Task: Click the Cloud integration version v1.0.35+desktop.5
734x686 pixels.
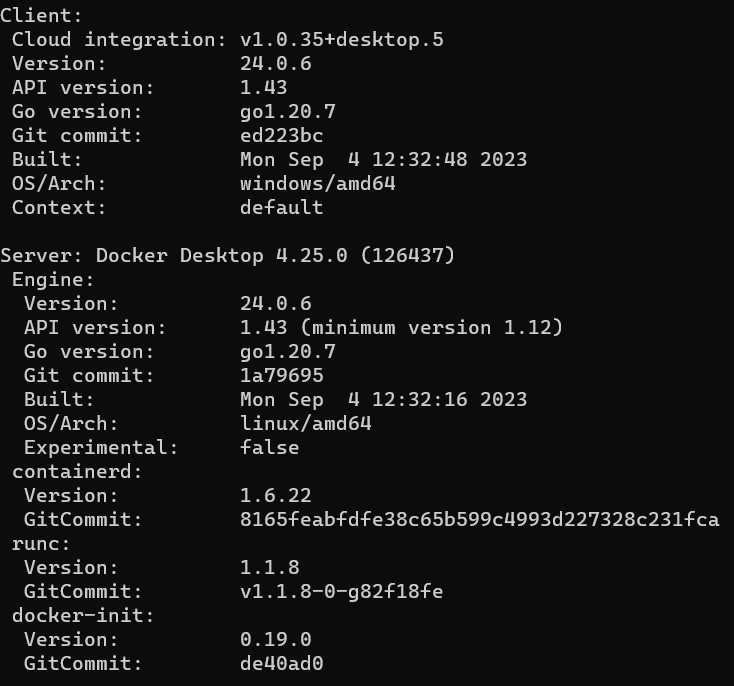Action: tap(341, 40)
